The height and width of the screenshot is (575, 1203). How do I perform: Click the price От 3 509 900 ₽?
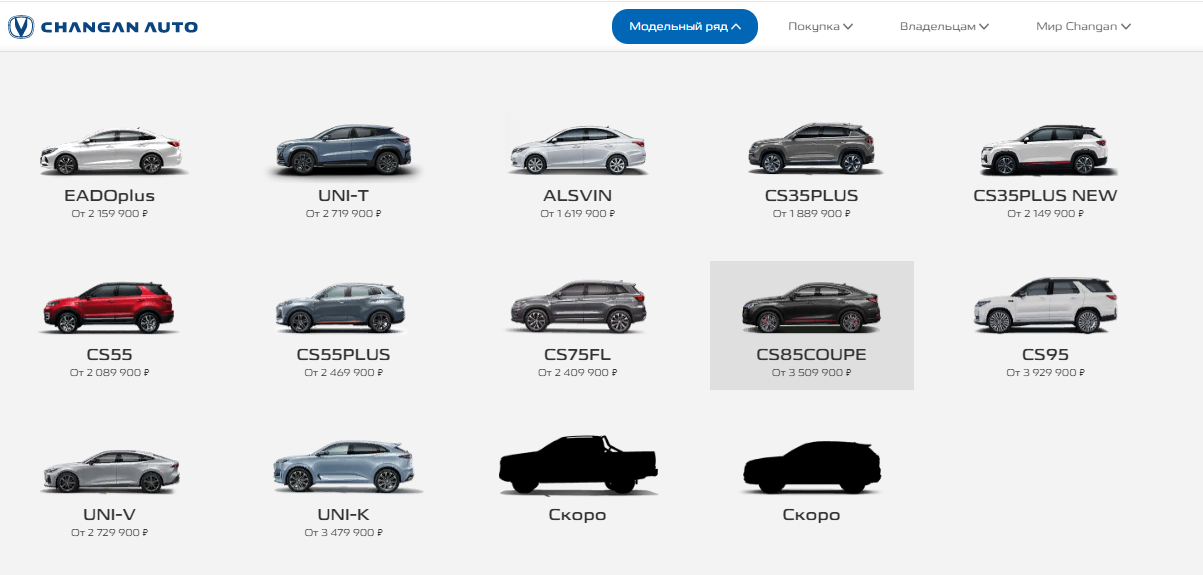click(812, 373)
